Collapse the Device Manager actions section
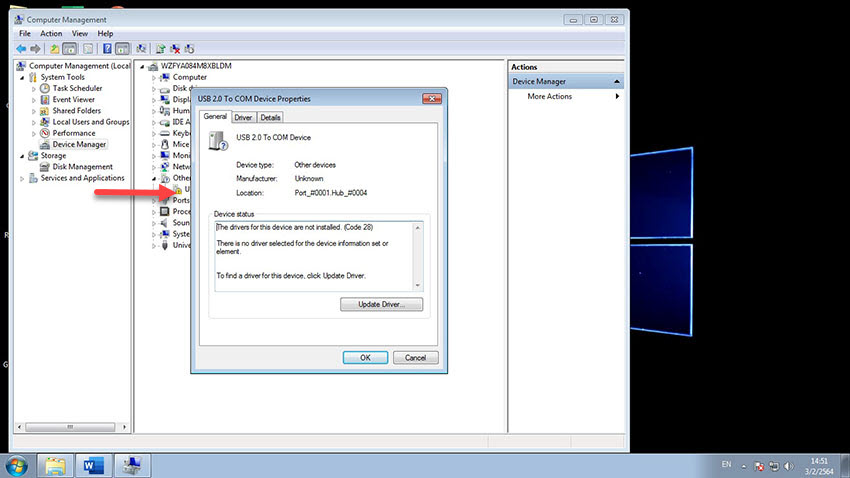Viewport: 850px width, 478px height. click(617, 81)
